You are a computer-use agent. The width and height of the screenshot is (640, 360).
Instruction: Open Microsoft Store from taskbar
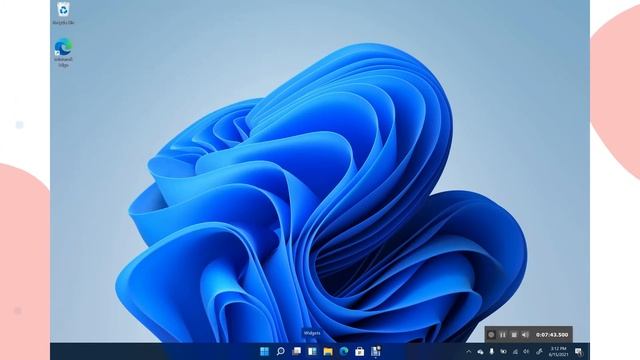360,351
